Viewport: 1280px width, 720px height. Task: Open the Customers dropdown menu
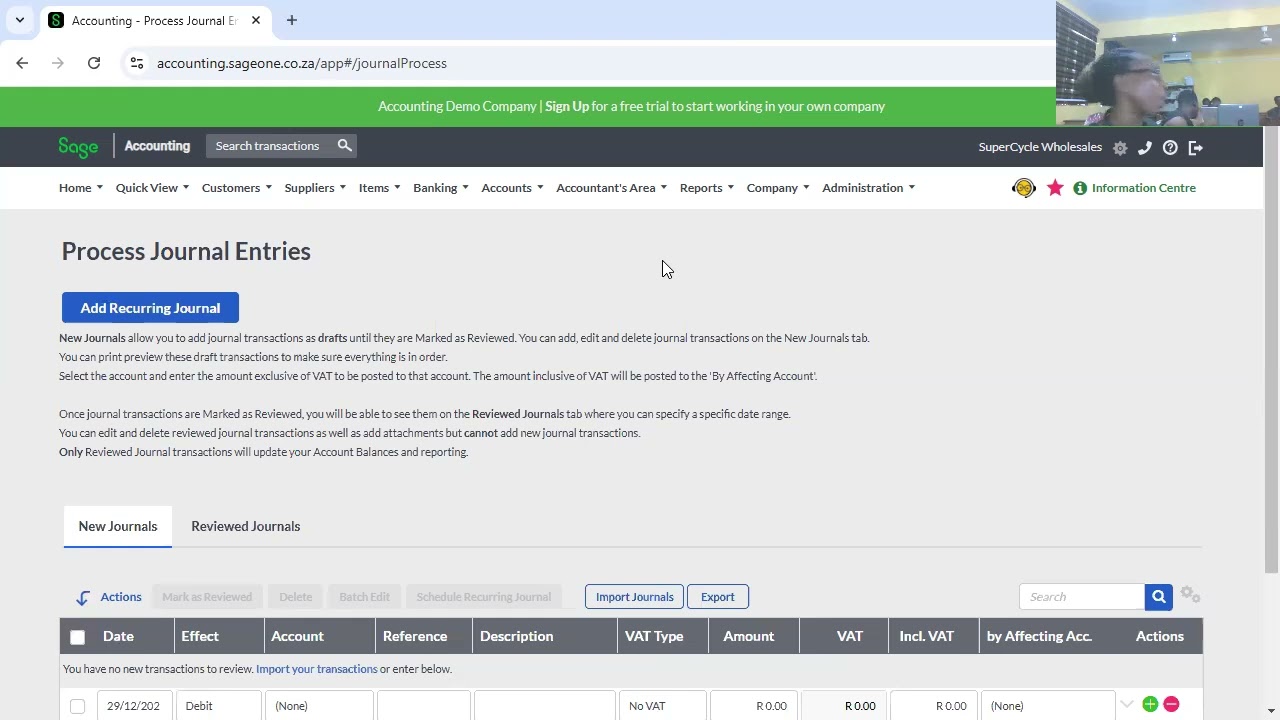pyautogui.click(x=237, y=188)
